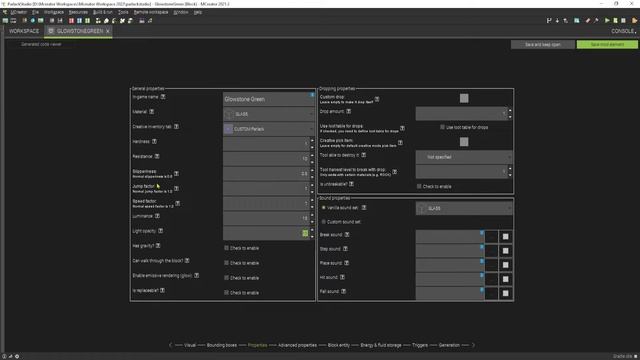640x360 pixels.
Task: Click the orange export icon at toolbar end
Action: click(x=634, y=20)
